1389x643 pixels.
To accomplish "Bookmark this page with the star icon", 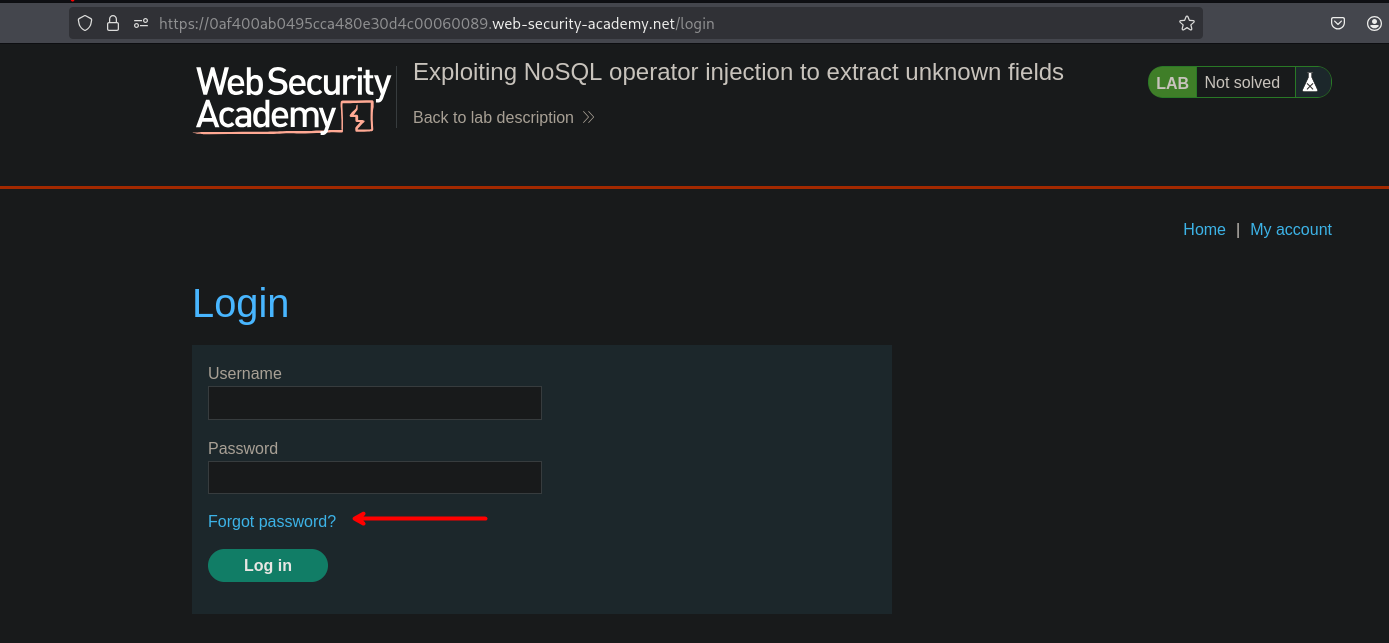I will (1186, 23).
